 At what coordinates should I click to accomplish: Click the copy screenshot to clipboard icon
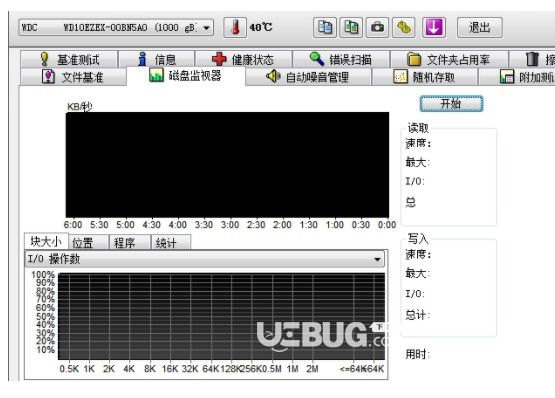351,27
